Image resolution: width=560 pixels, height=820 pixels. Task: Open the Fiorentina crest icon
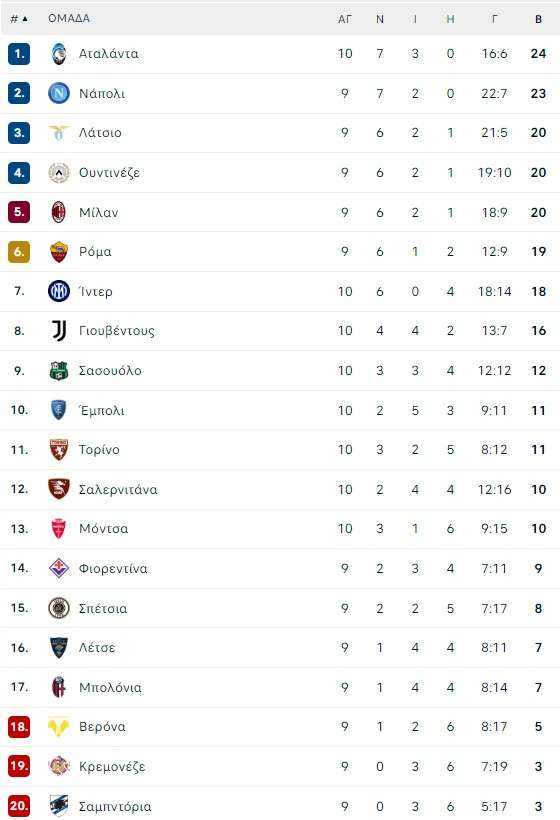coord(59,568)
